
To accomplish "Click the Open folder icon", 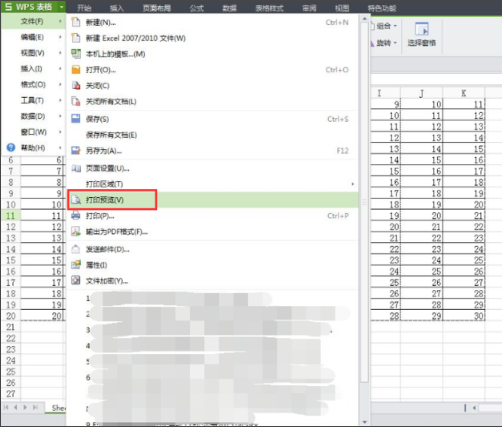I will (x=76, y=70).
